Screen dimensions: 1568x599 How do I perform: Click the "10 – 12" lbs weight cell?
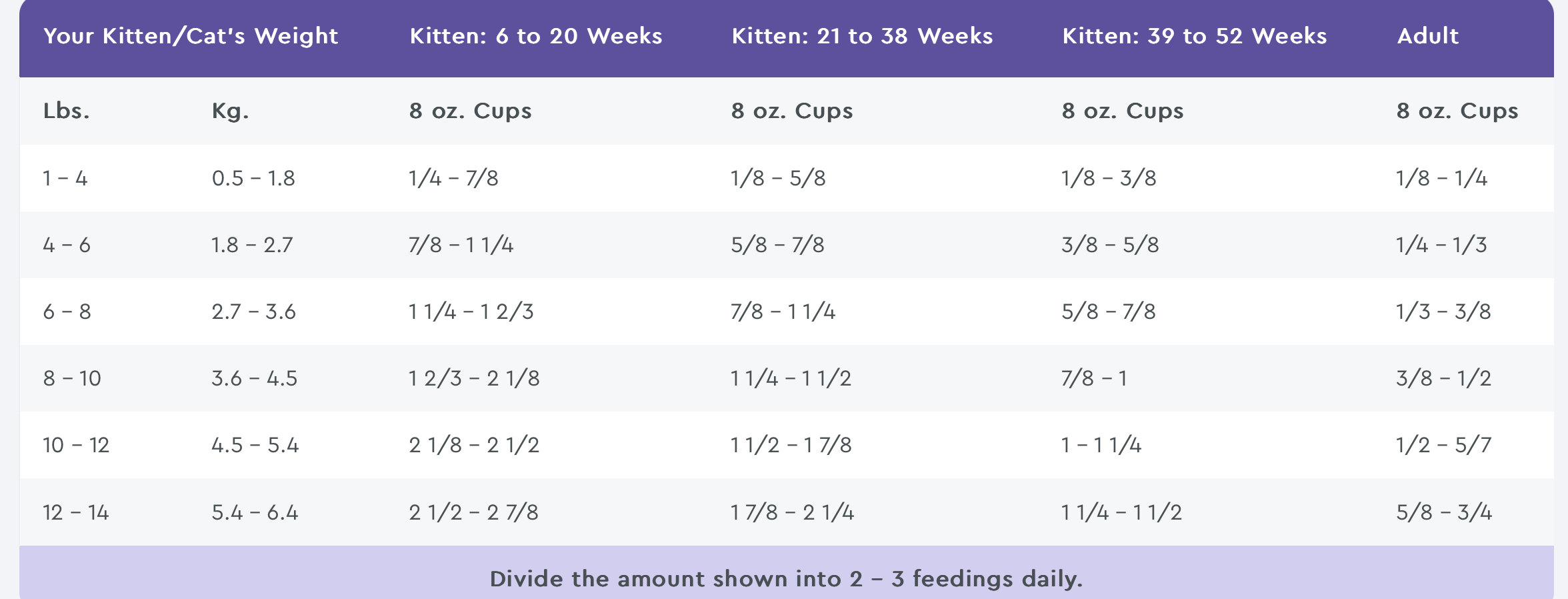tap(76, 445)
